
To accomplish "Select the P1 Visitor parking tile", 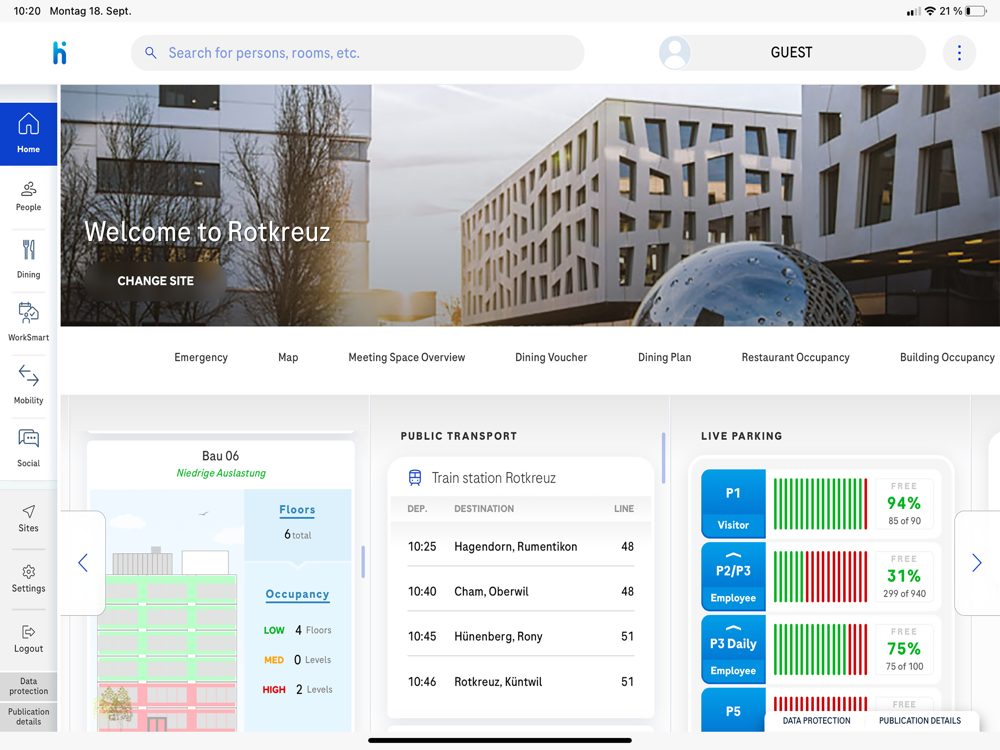I will (733, 504).
